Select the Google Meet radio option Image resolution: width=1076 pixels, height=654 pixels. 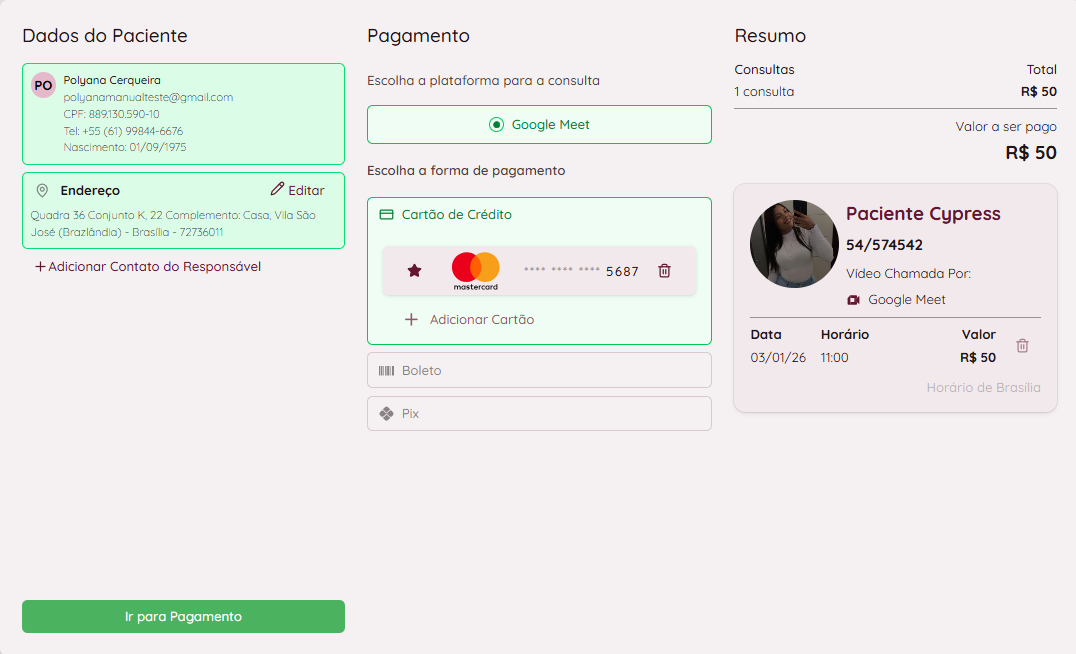coord(497,125)
